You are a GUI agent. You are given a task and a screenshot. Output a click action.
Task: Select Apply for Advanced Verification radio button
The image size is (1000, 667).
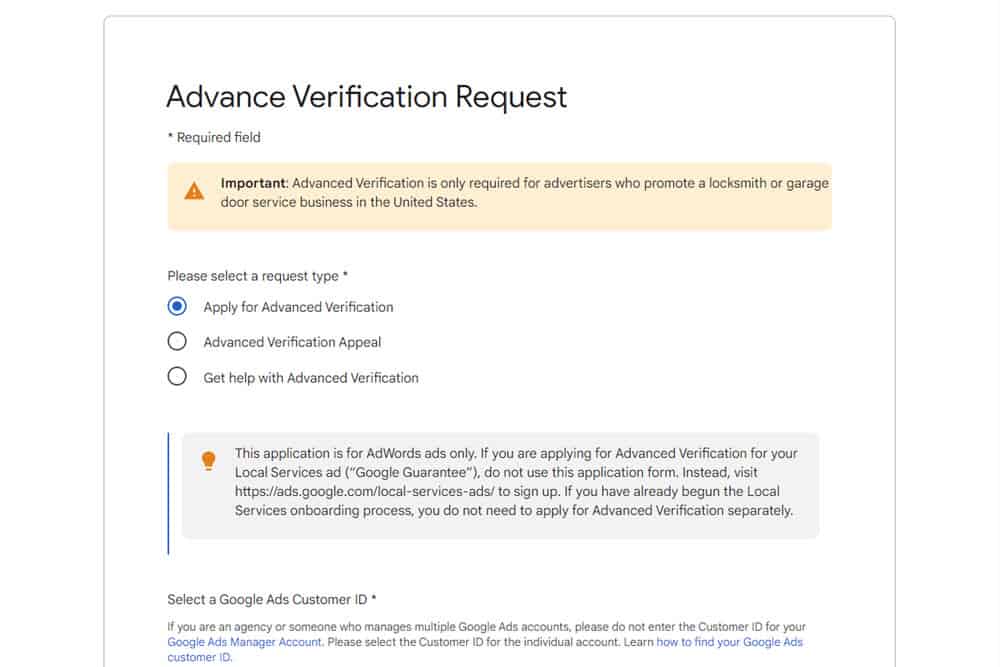(177, 307)
